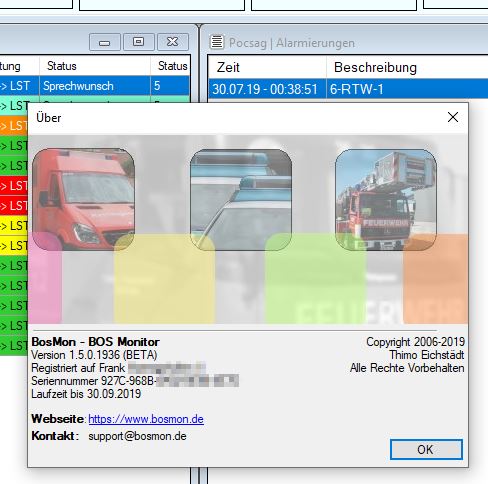Click the Version 1.5.0.1936 (BETA) text
The height and width of the screenshot is (484, 488).
[x=94, y=355]
